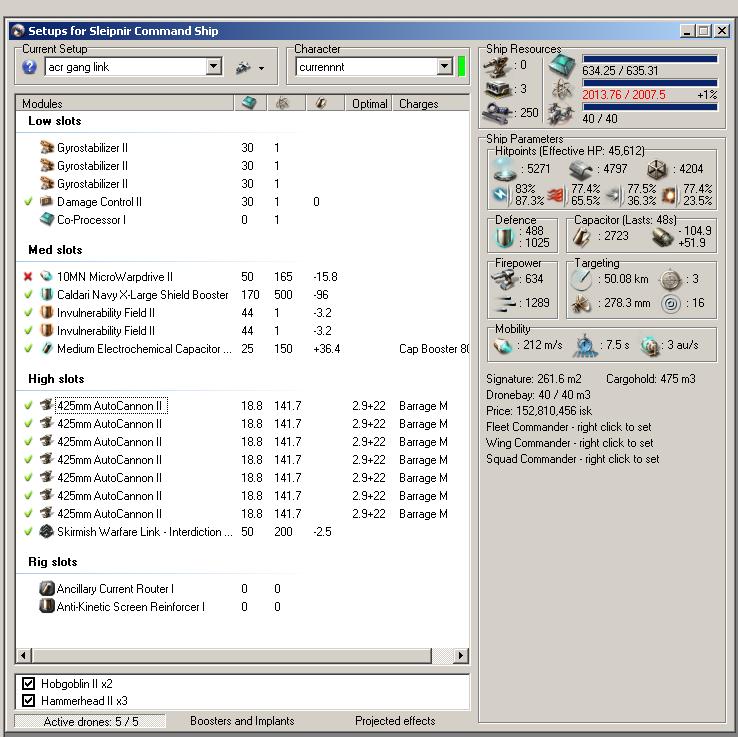738x737 pixels.
Task: Click the powergrid usage bar above 2013.76 / 2007.5
Action: [x=650, y=83]
